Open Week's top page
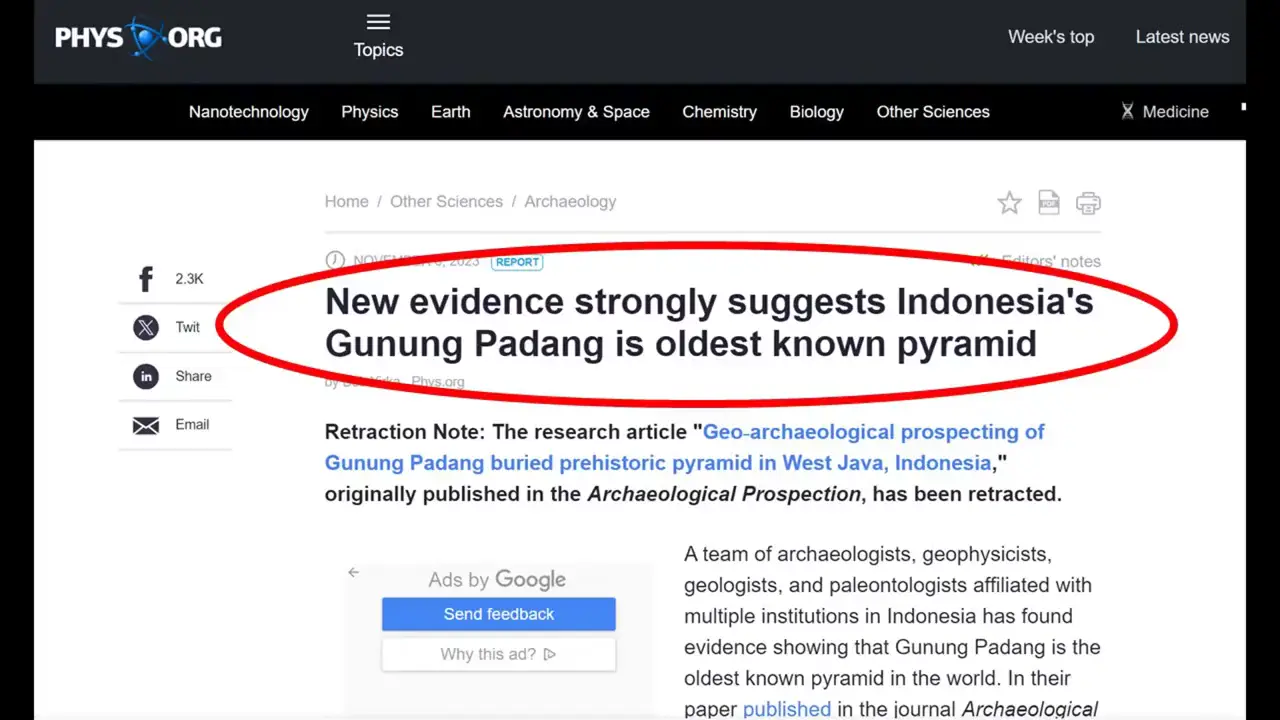Screen dimensions: 1280x720 1051,37
